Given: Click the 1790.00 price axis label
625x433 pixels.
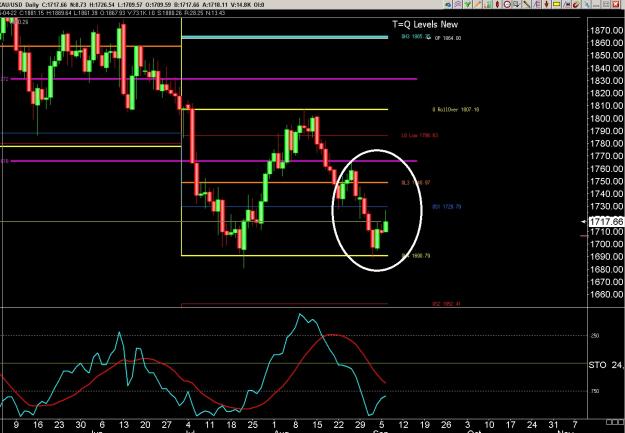Looking at the screenshot, I should [606, 131].
